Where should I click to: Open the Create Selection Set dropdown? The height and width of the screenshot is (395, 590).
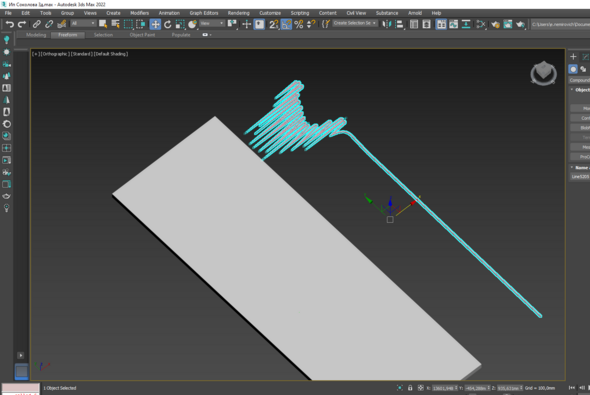coord(355,23)
